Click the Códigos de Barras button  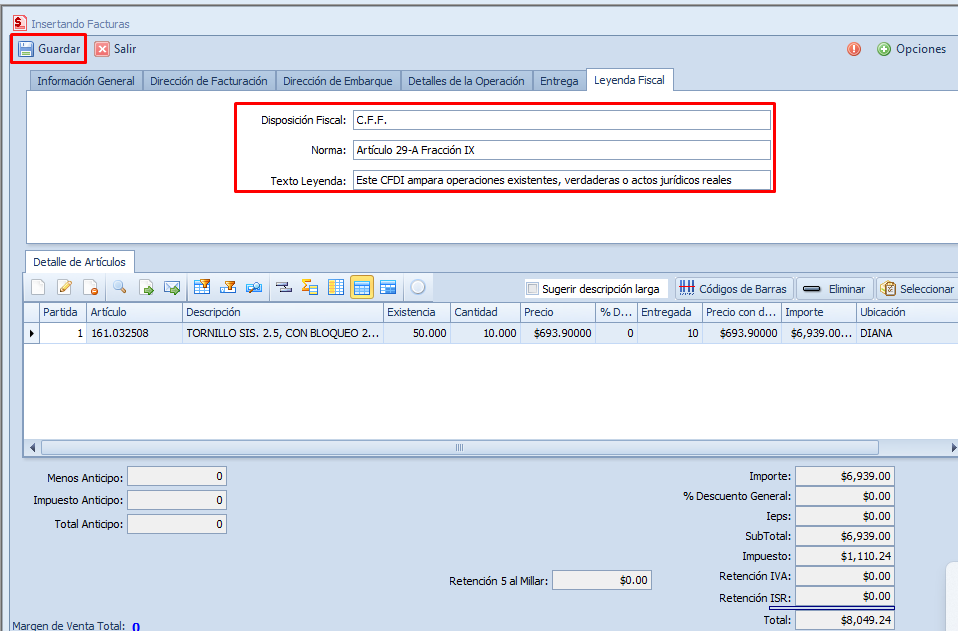click(x=734, y=289)
